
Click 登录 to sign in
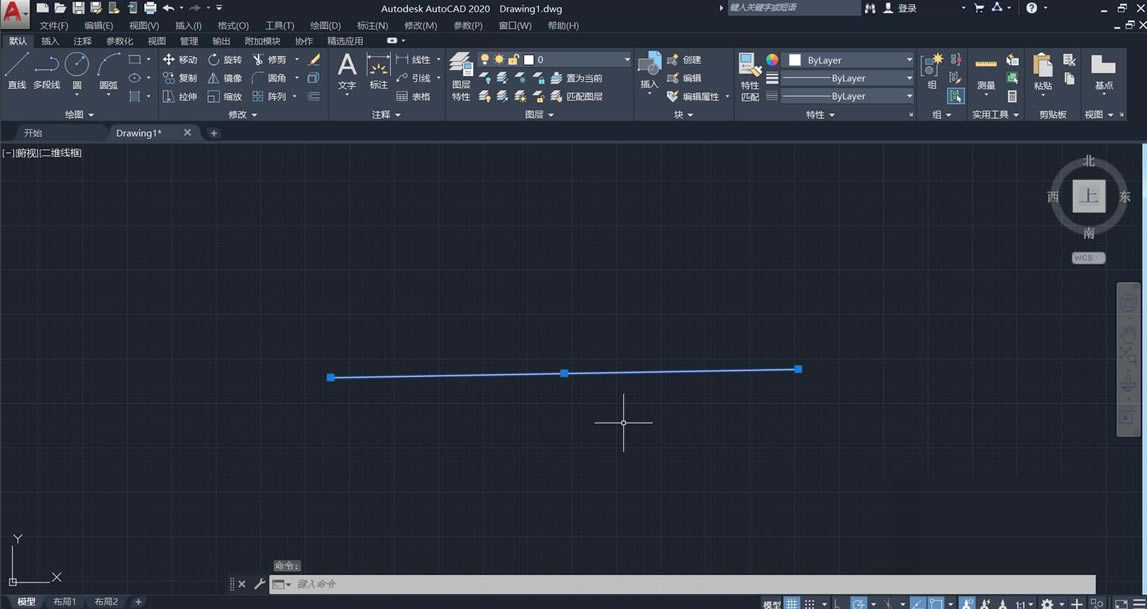click(x=907, y=8)
